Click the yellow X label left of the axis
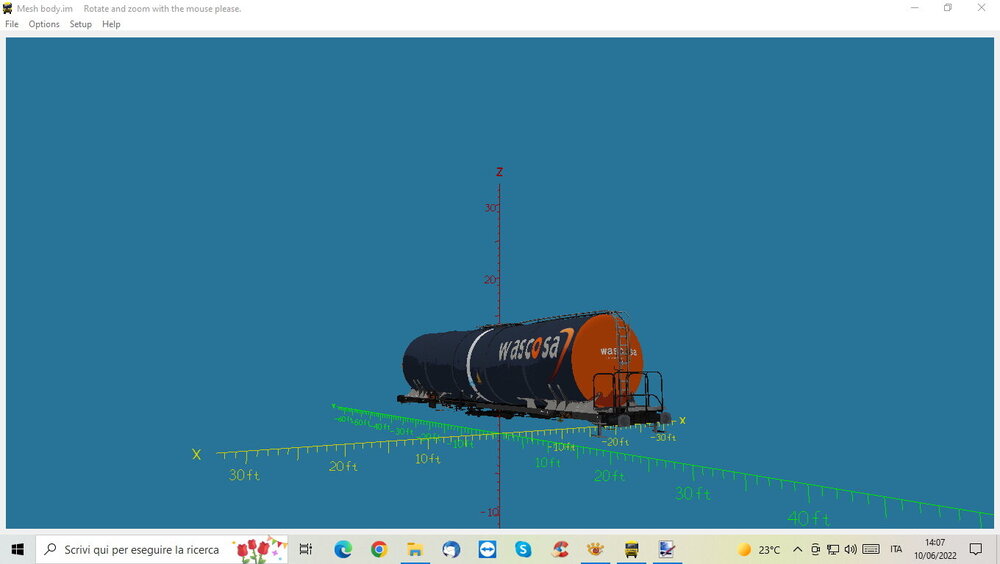Screen dimensions: 1000x564 coord(196,454)
